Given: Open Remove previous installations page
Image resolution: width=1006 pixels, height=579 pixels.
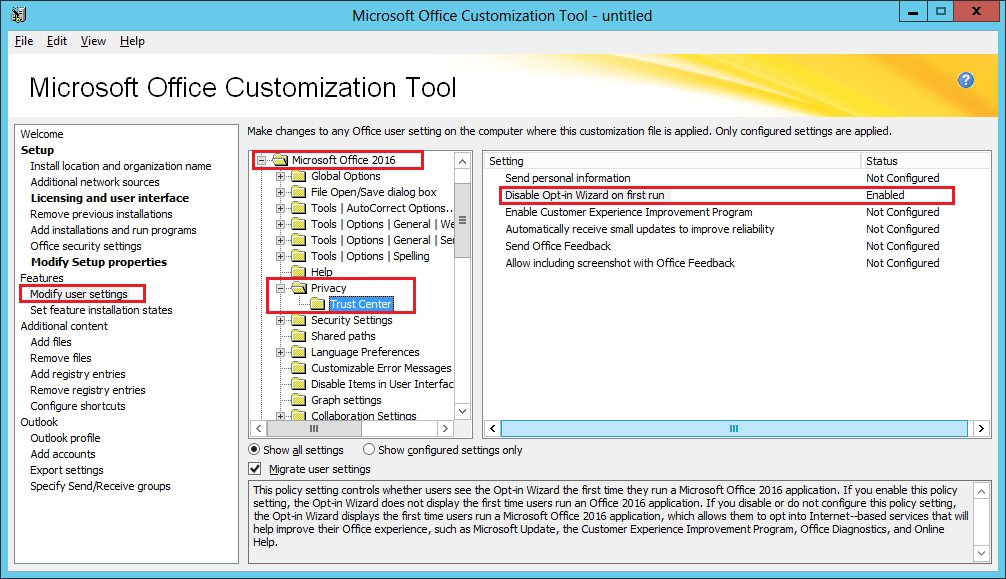Looking at the screenshot, I should pos(101,214).
